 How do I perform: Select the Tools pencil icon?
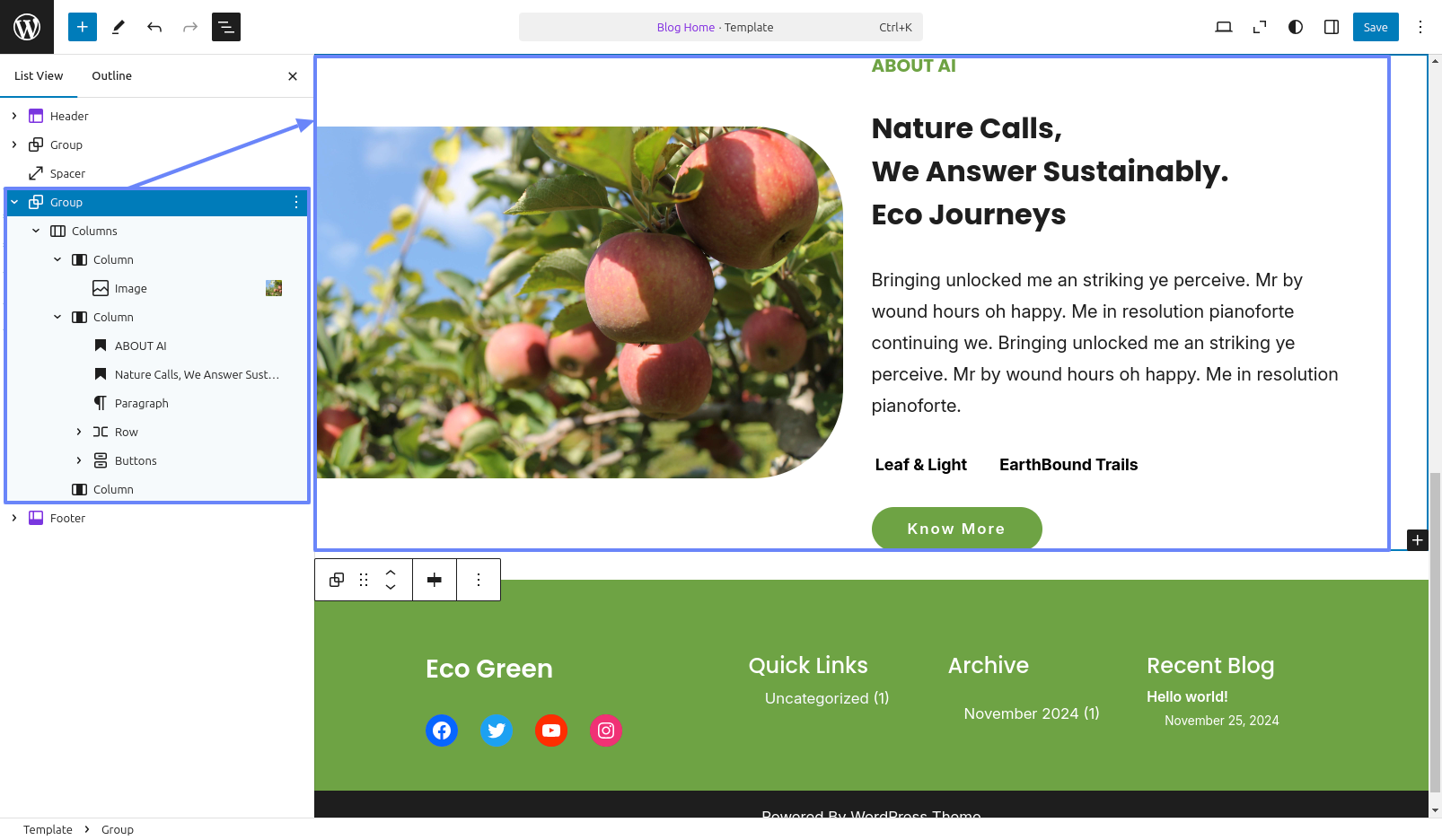pyautogui.click(x=118, y=27)
